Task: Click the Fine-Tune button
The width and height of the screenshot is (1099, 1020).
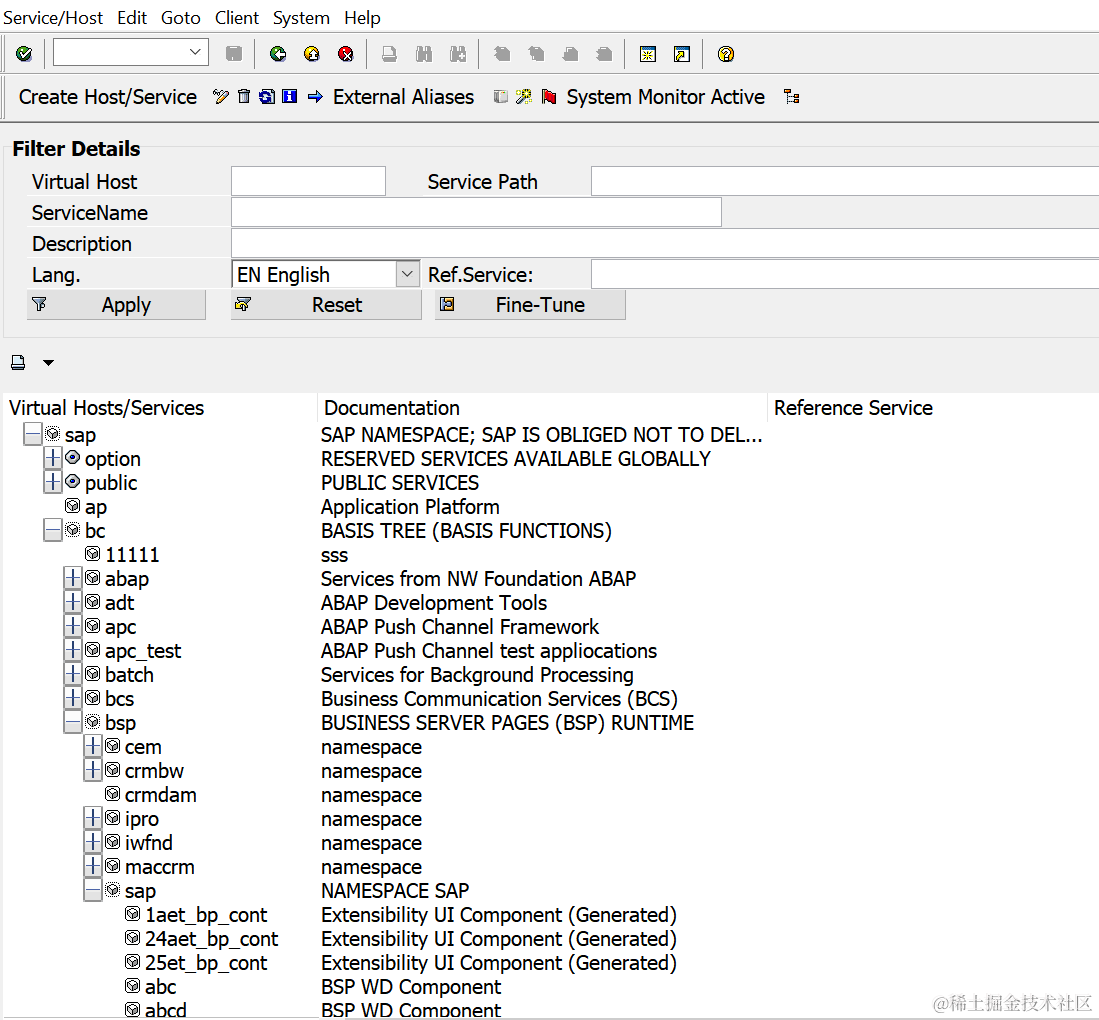Action: click(x=530, y=305)
